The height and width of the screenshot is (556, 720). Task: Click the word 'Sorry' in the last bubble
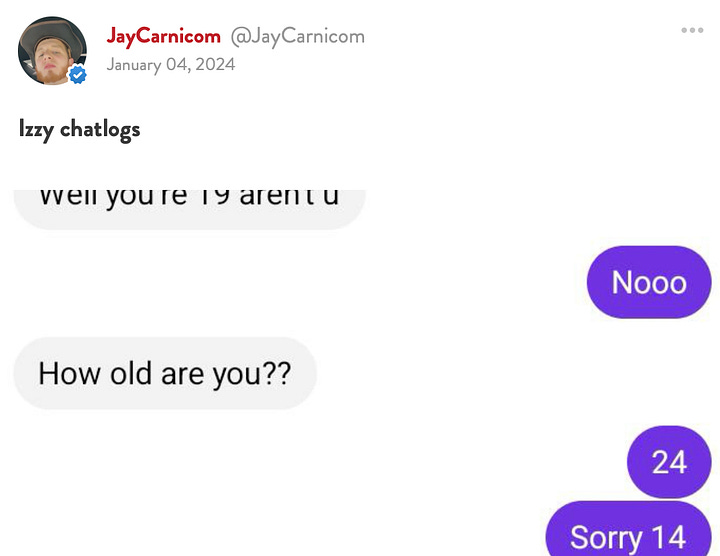(x=606, y=538)
